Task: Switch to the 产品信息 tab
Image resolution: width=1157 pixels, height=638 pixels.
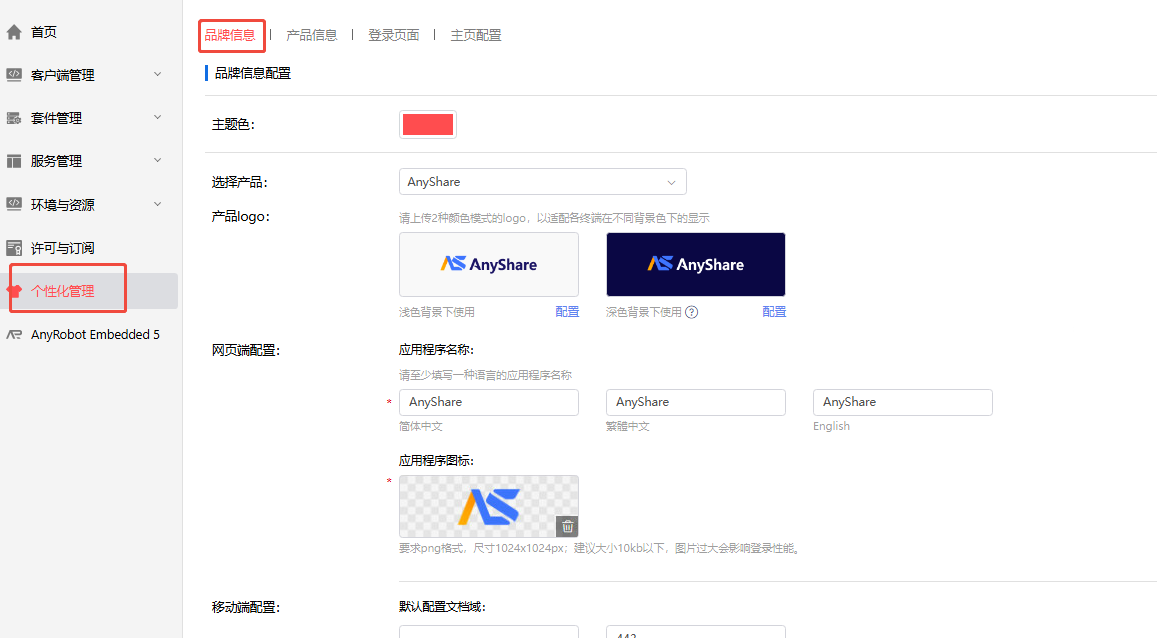Action: coord(311,35)
